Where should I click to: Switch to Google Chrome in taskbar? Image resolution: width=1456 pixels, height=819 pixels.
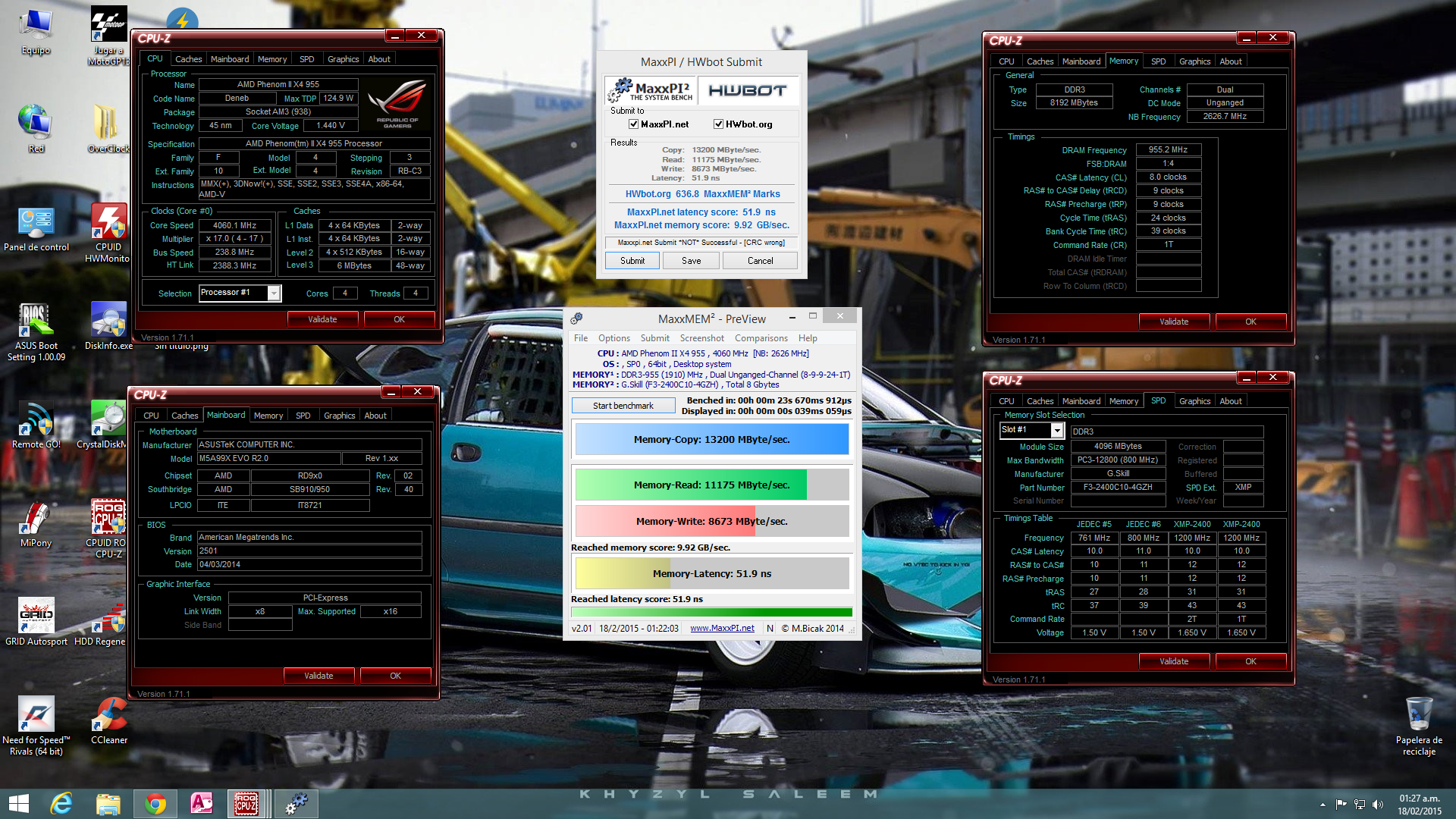[155, 804]
